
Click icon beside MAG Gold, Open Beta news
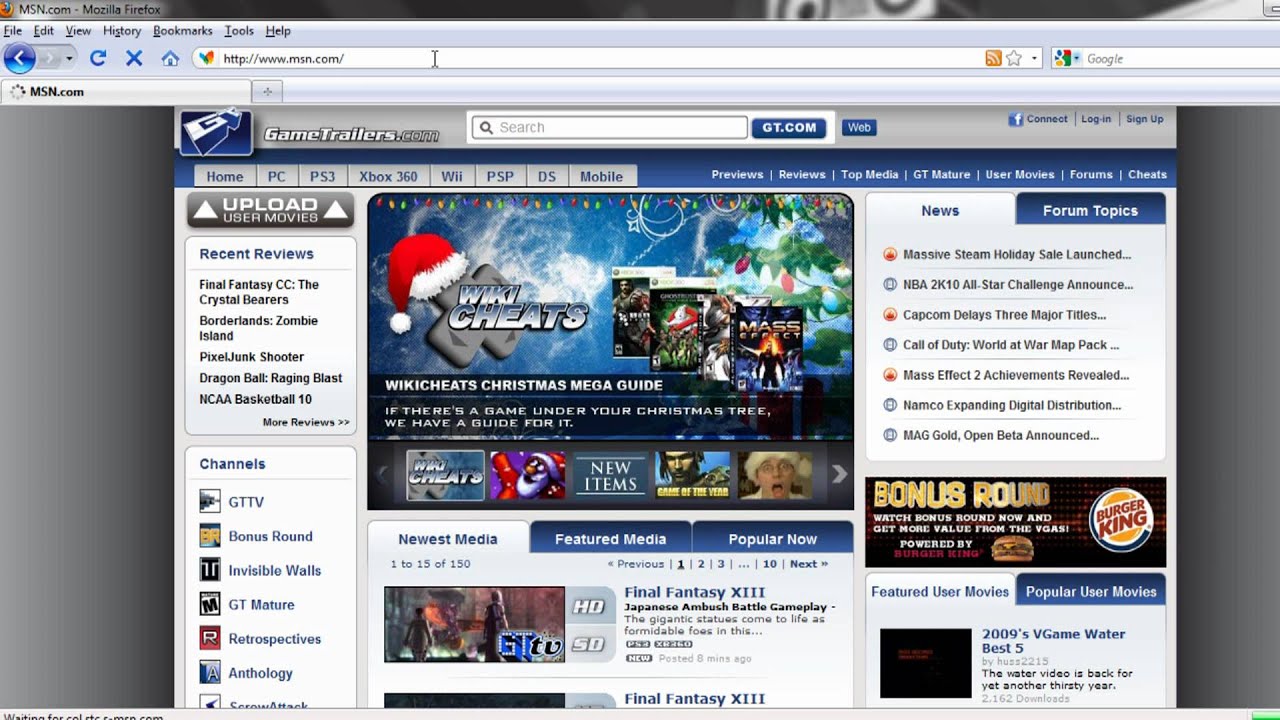(890, 435)
